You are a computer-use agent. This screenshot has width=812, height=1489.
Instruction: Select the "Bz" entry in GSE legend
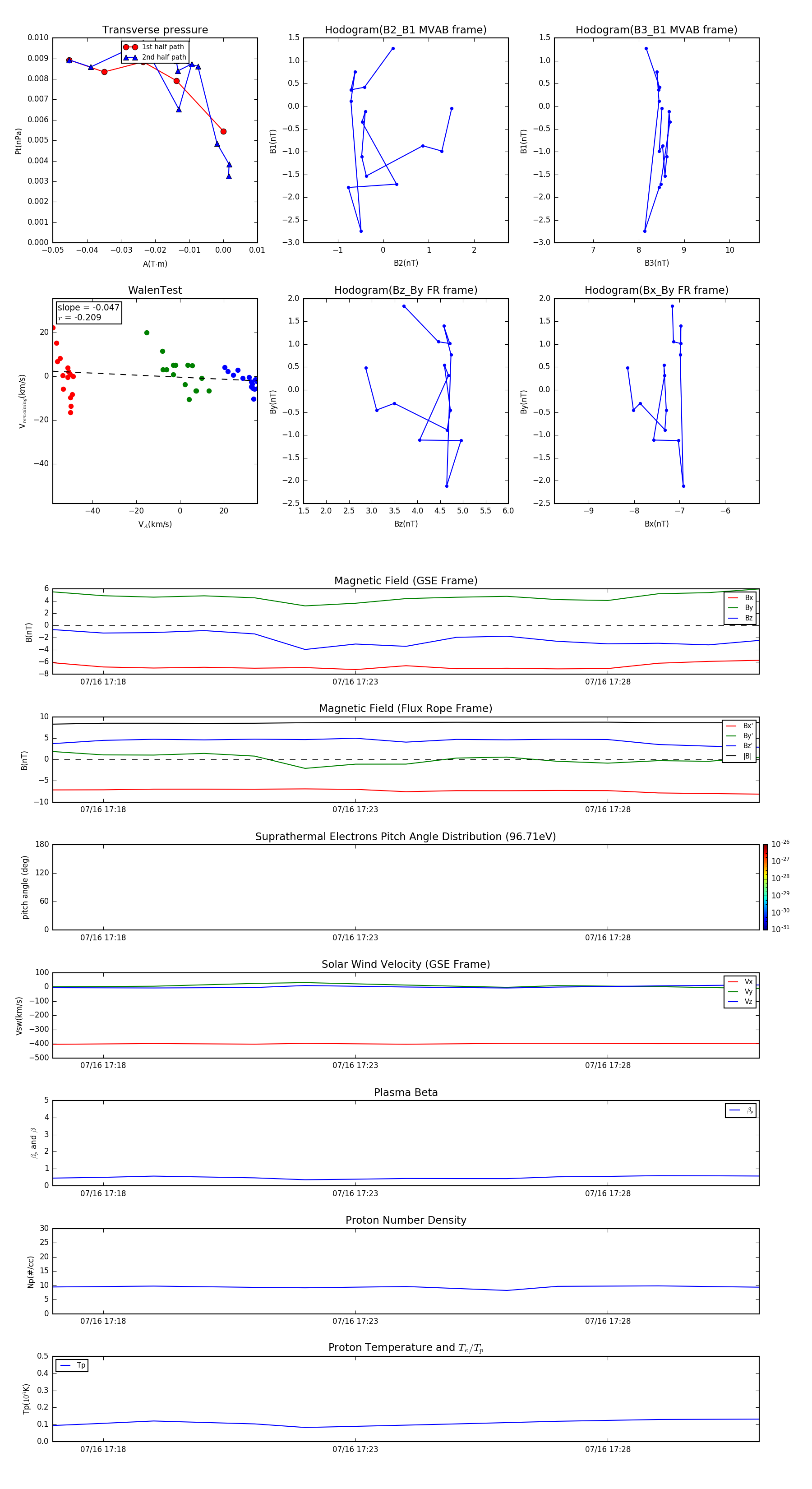(740, 618)
